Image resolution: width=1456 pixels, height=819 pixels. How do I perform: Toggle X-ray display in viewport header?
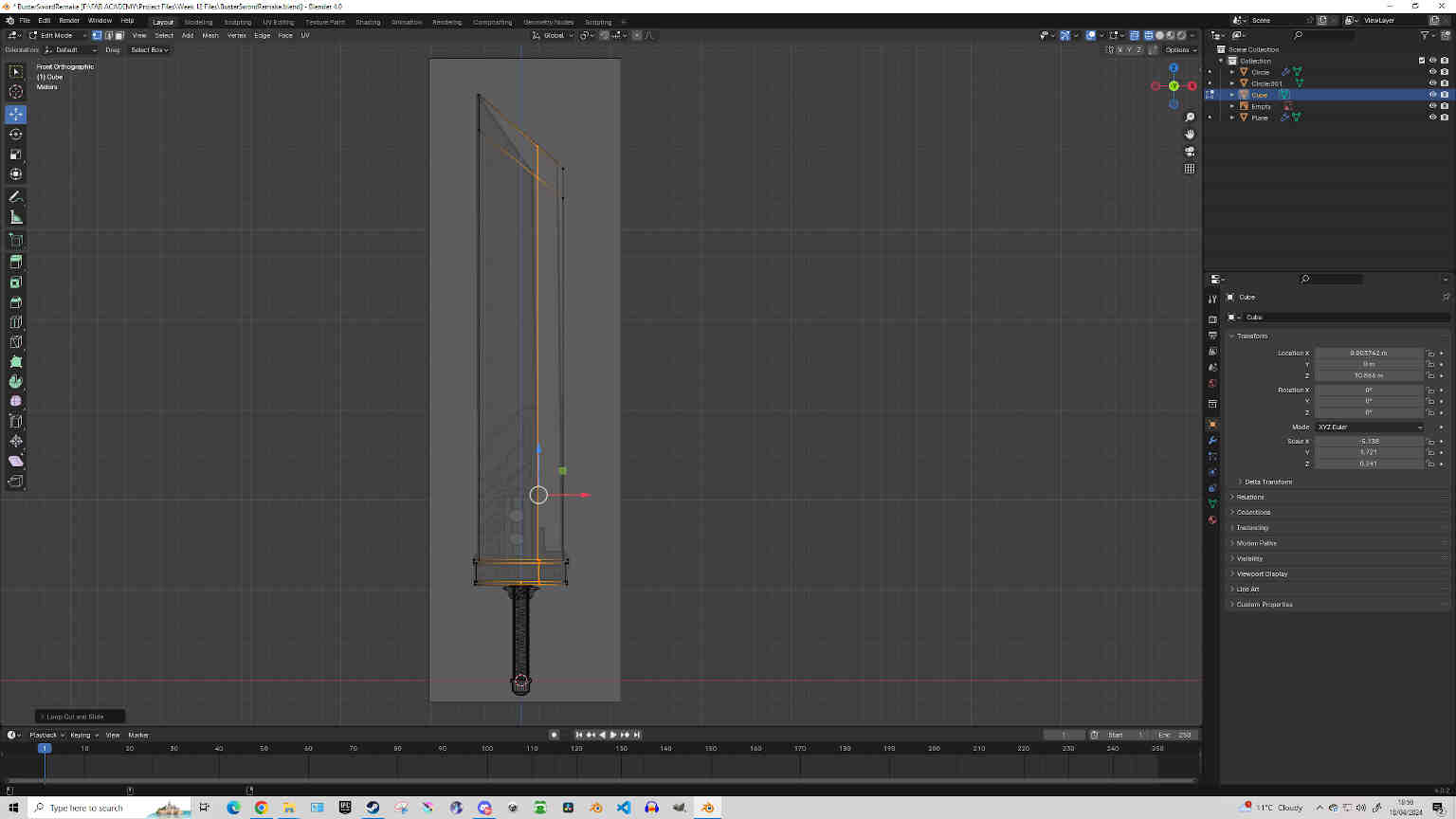[x=1135, y=35]
